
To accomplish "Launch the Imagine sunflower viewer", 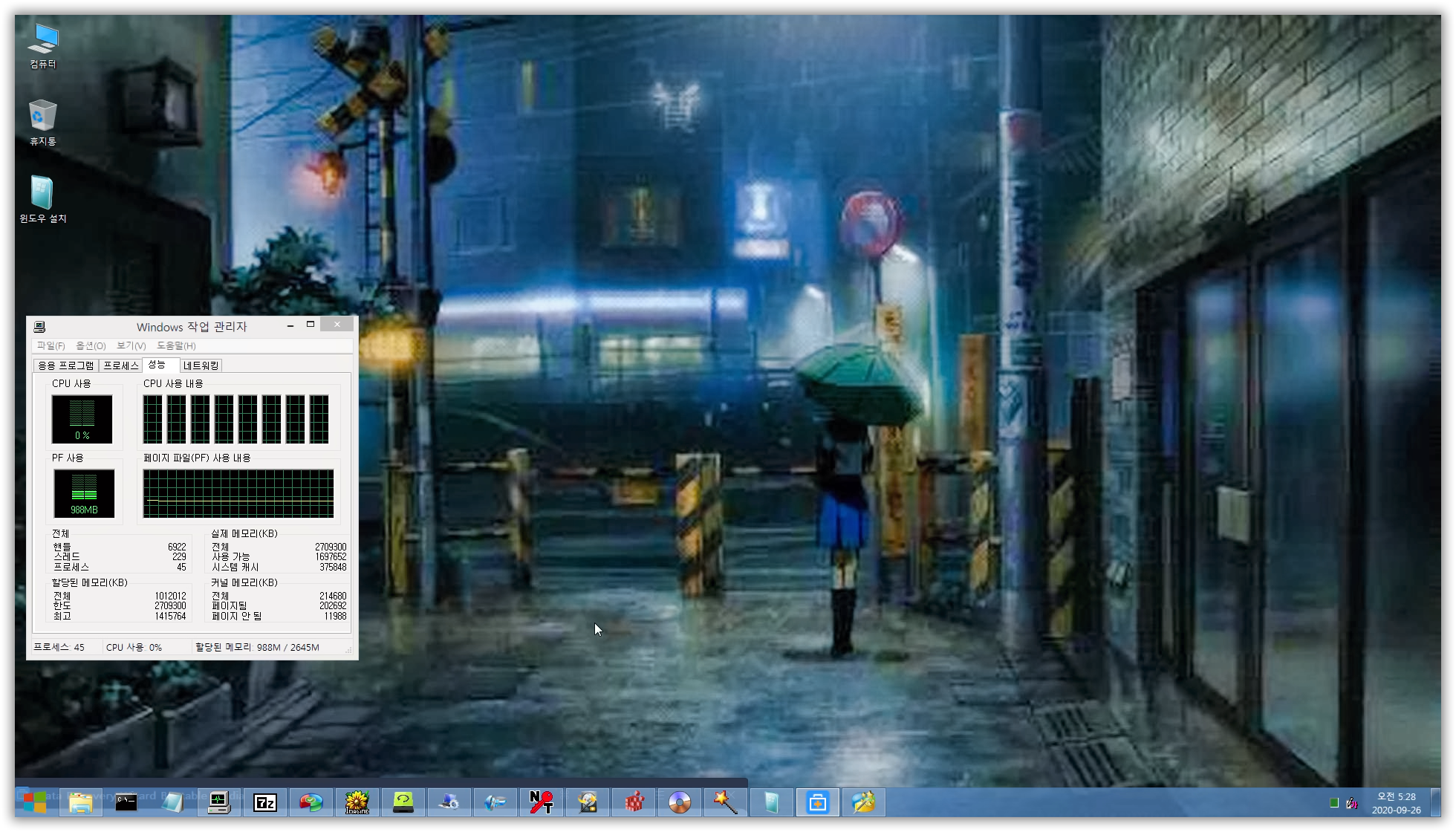I will [357, 802].
